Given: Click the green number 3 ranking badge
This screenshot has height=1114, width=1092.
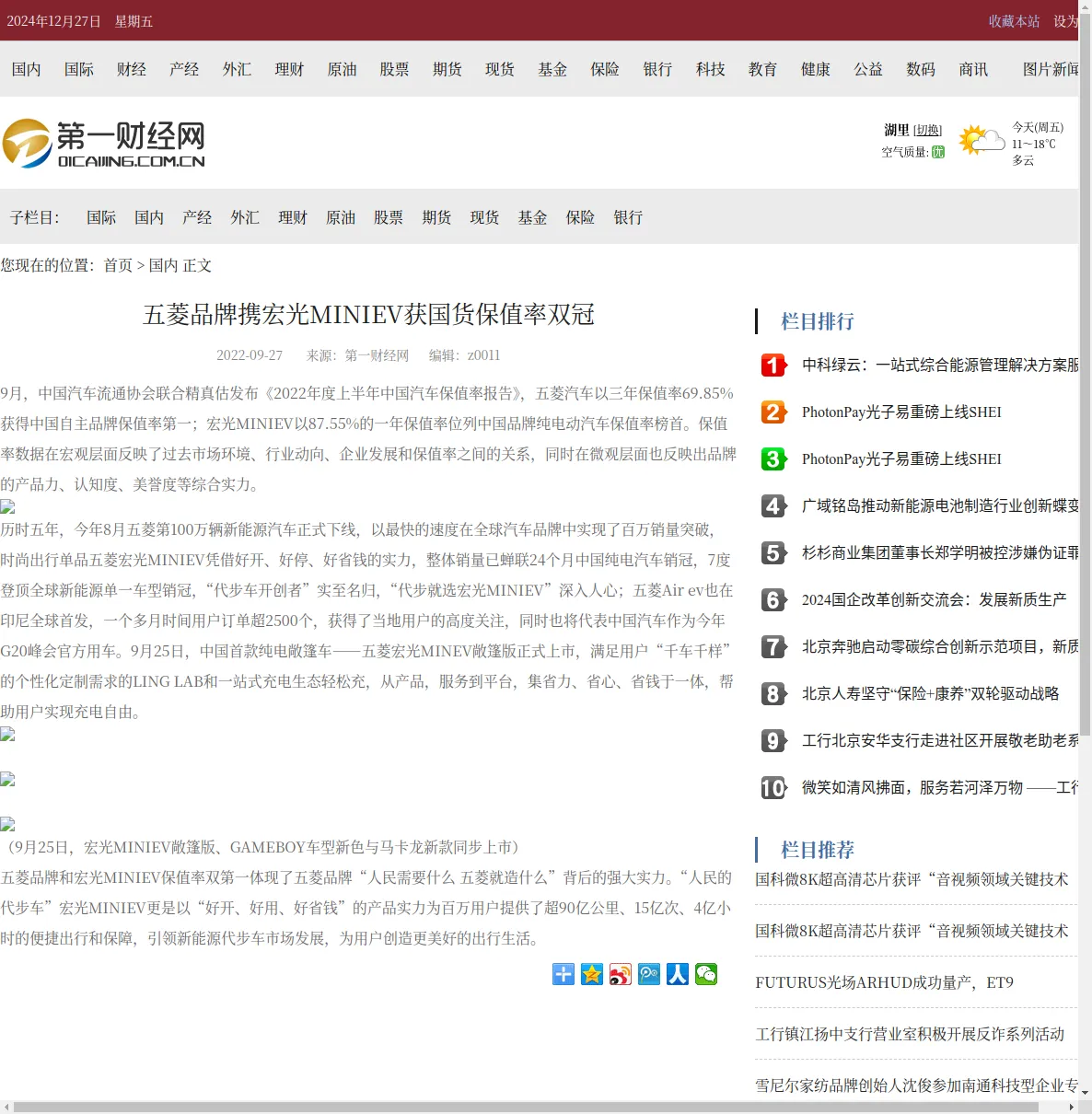Looking at the screenshot, I should point(773,459).
